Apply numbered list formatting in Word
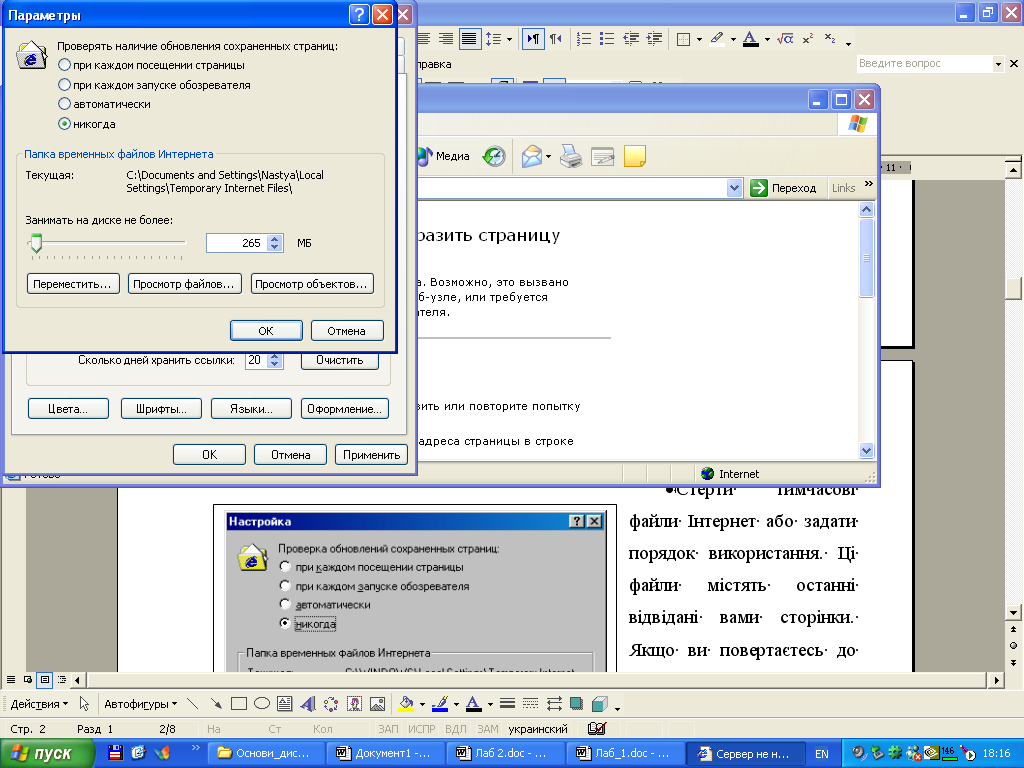Image resolution: width=1024 pixels, height=768 pixels. point(584,39)
